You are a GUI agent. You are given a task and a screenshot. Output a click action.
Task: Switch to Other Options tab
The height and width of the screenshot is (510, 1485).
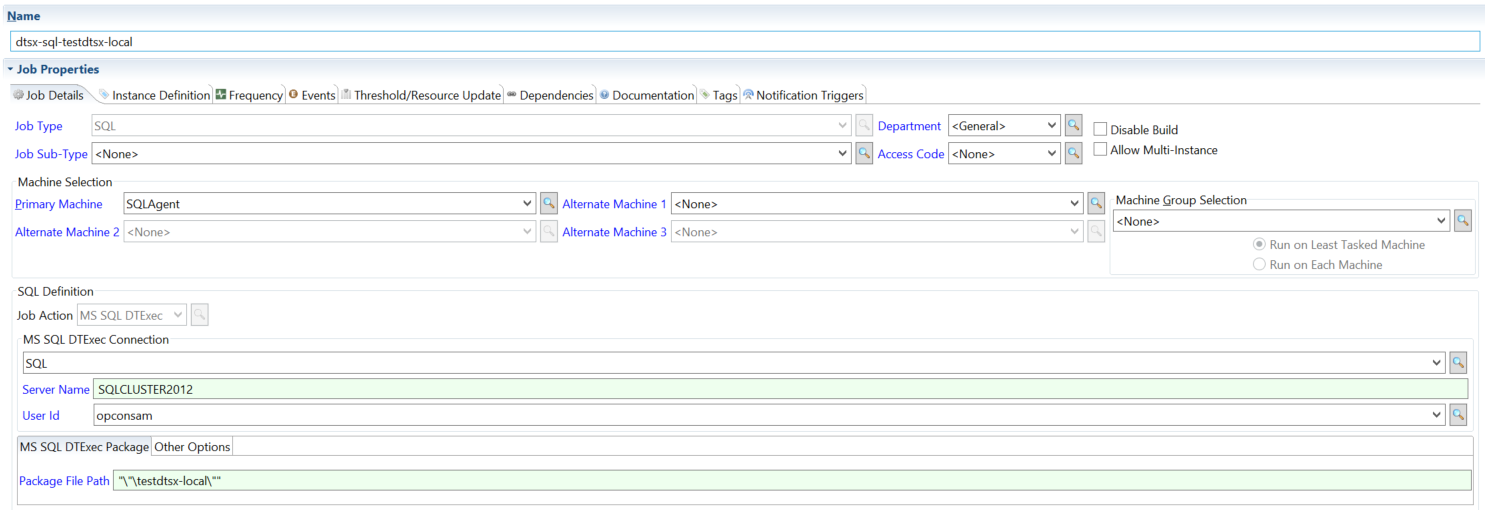click(192, 446)
